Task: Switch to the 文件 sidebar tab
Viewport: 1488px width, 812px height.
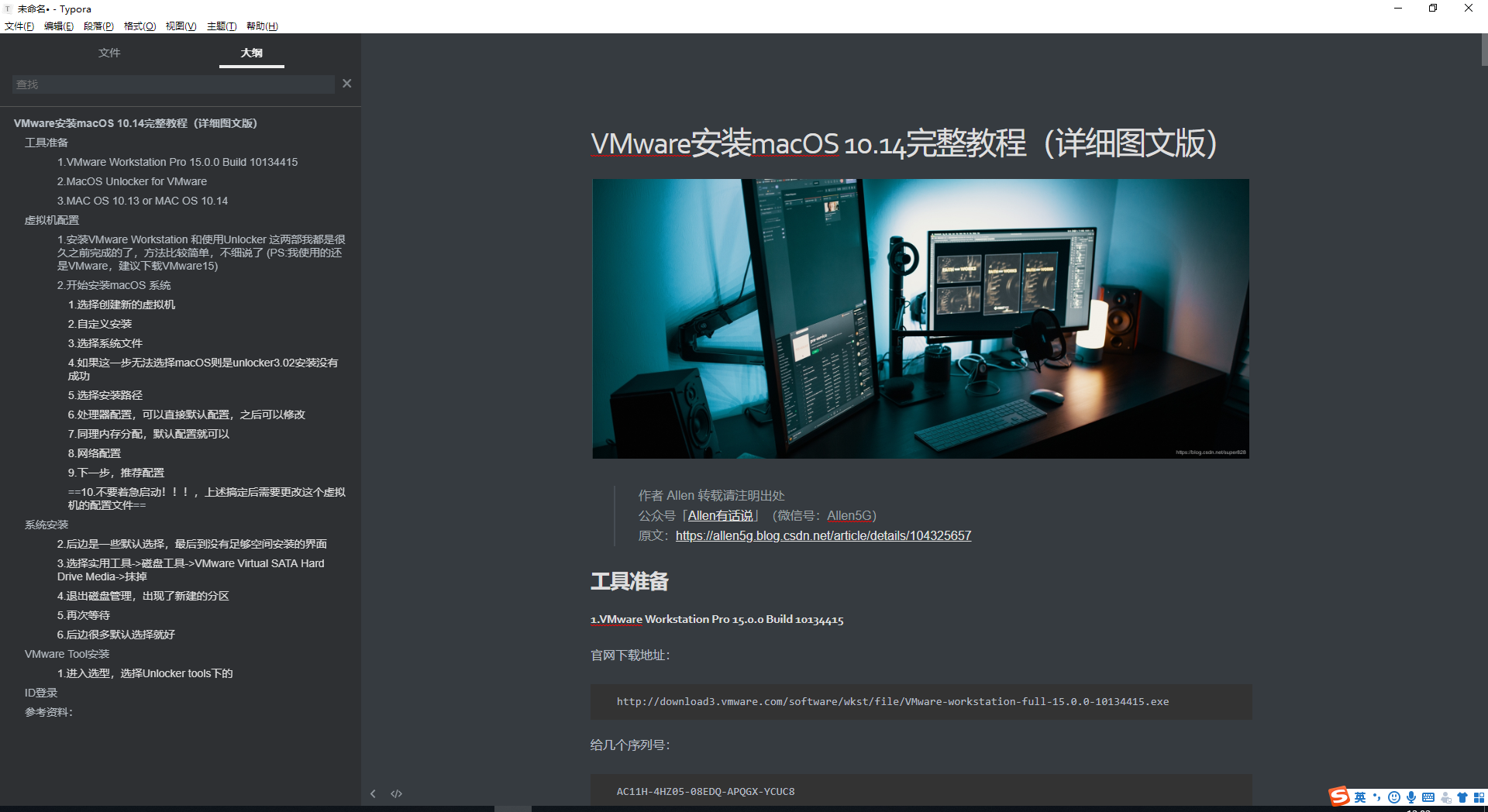Action: tap(109, 53)
